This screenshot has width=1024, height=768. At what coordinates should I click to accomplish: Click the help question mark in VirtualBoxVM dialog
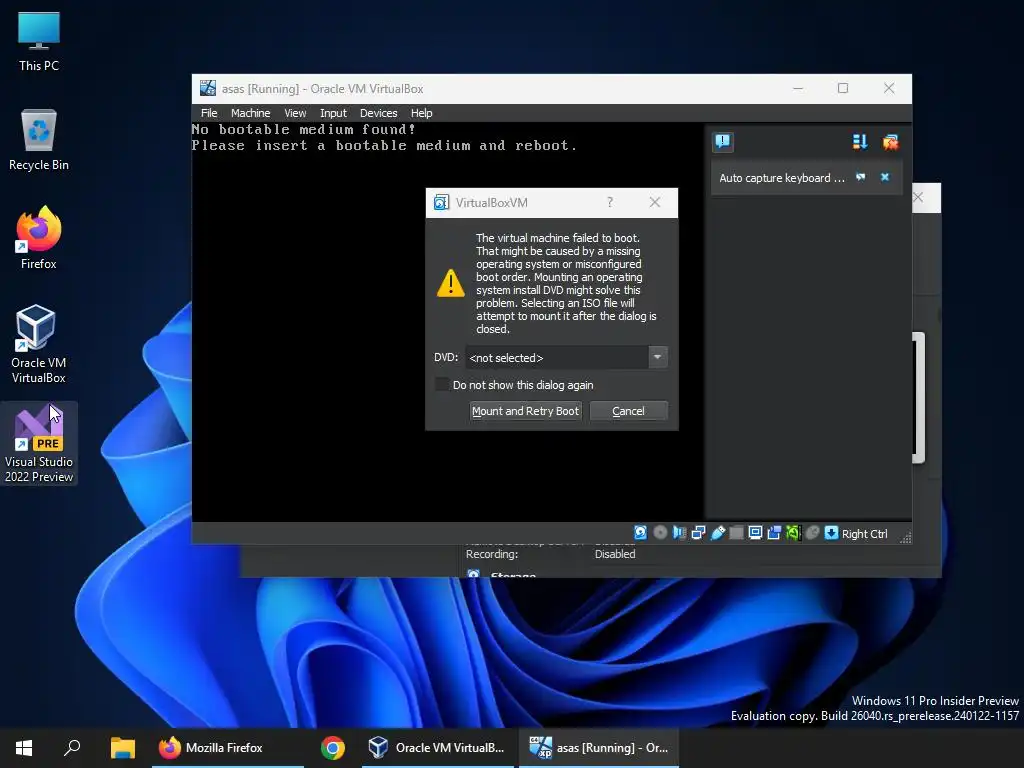pyautogui.click(x=610, y=202)
